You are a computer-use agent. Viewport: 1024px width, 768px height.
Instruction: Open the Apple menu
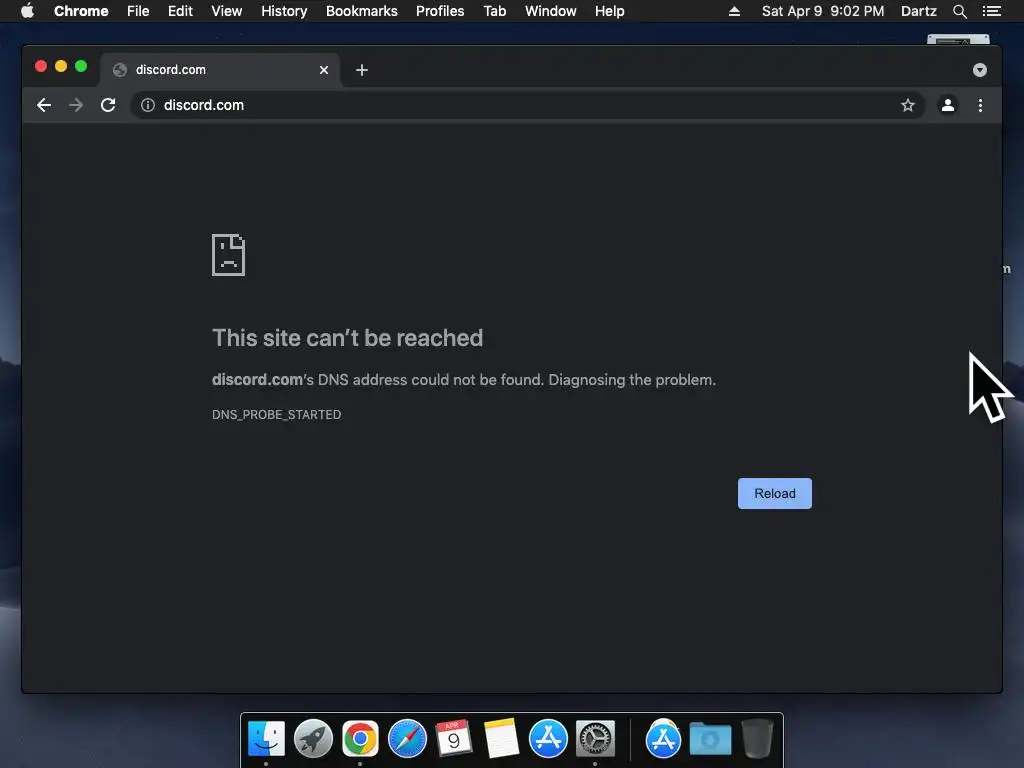coord(27,11)
